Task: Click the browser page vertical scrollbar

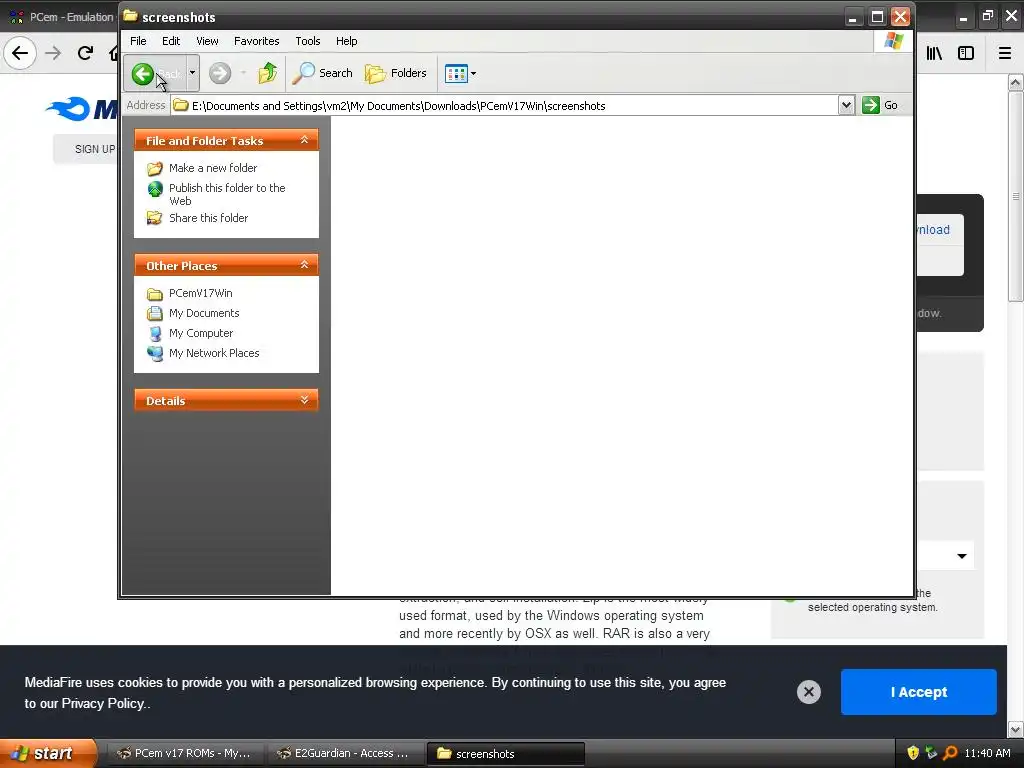Action: click(x=1015, y=196)
